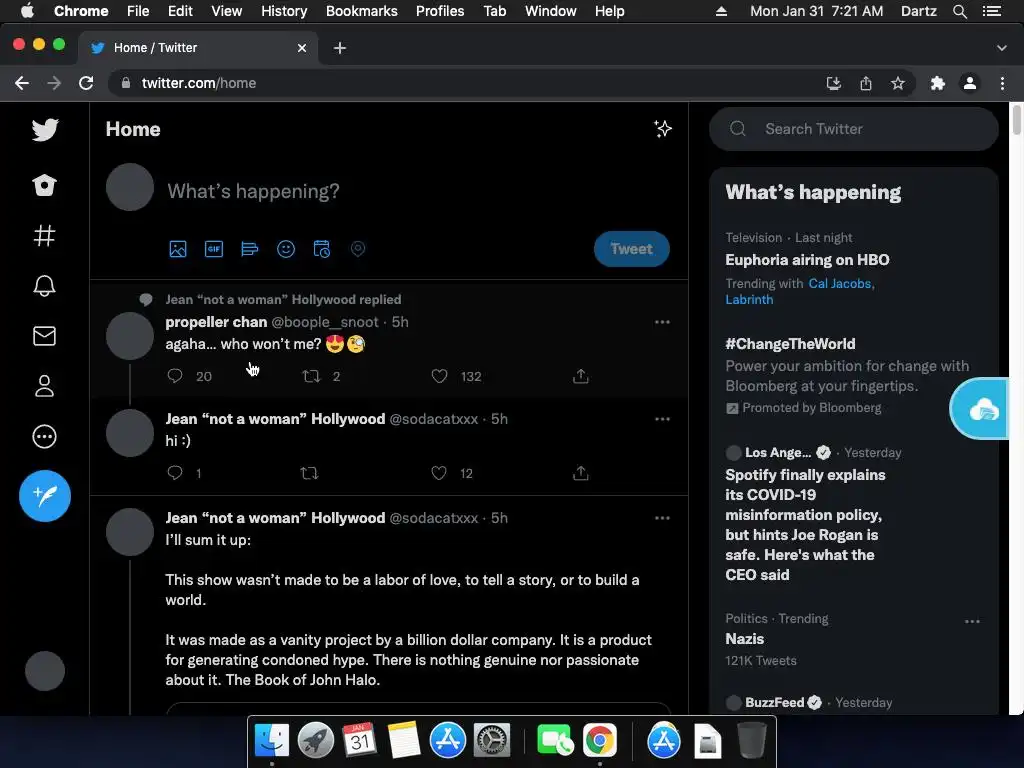This screenshot has width=1024, height=768.
Task: Open Euphoria airing on HBO trend
Action: 807,260
